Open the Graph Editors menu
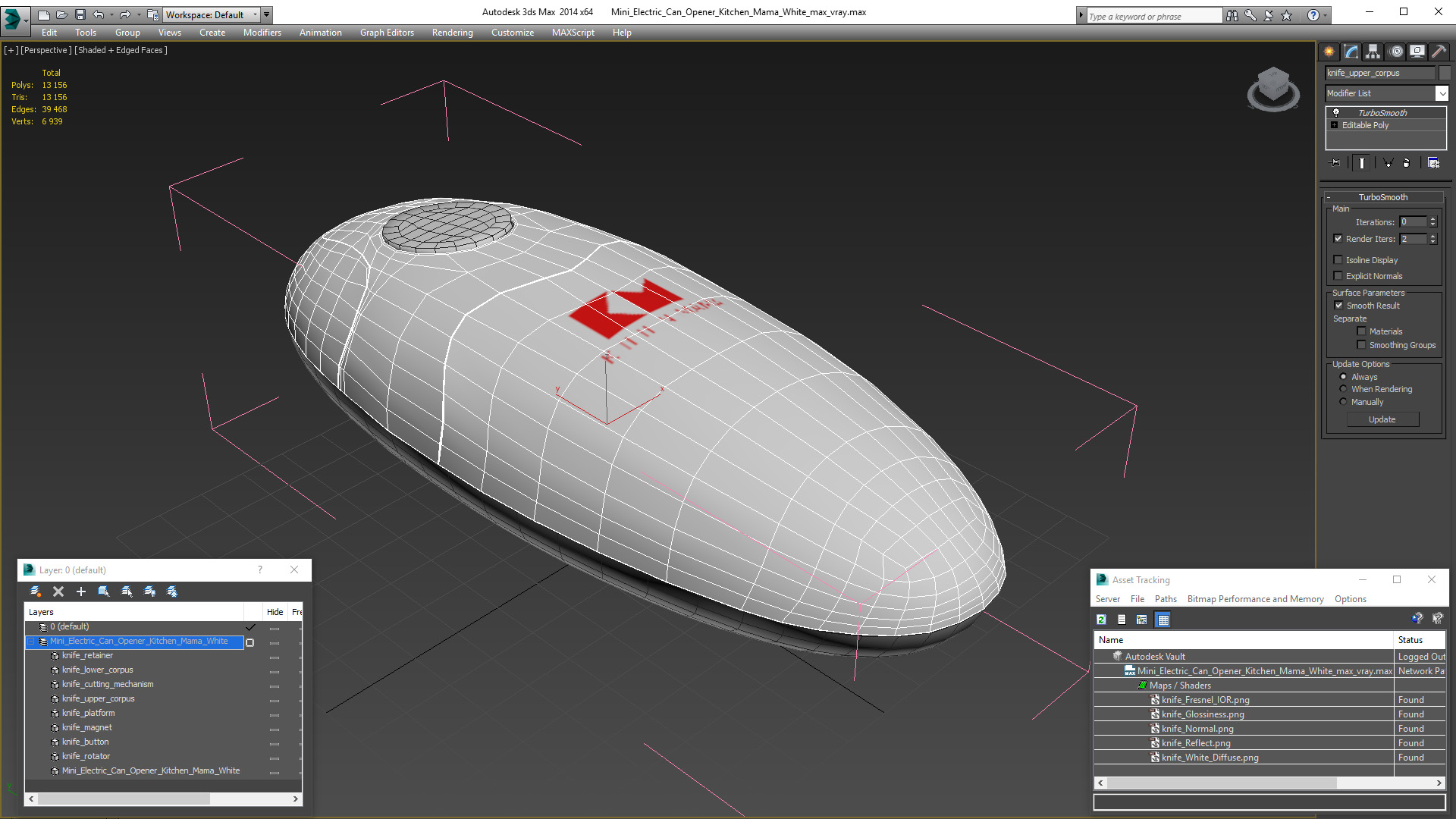This screenshot has width=1456, height=819. (387, 33)
